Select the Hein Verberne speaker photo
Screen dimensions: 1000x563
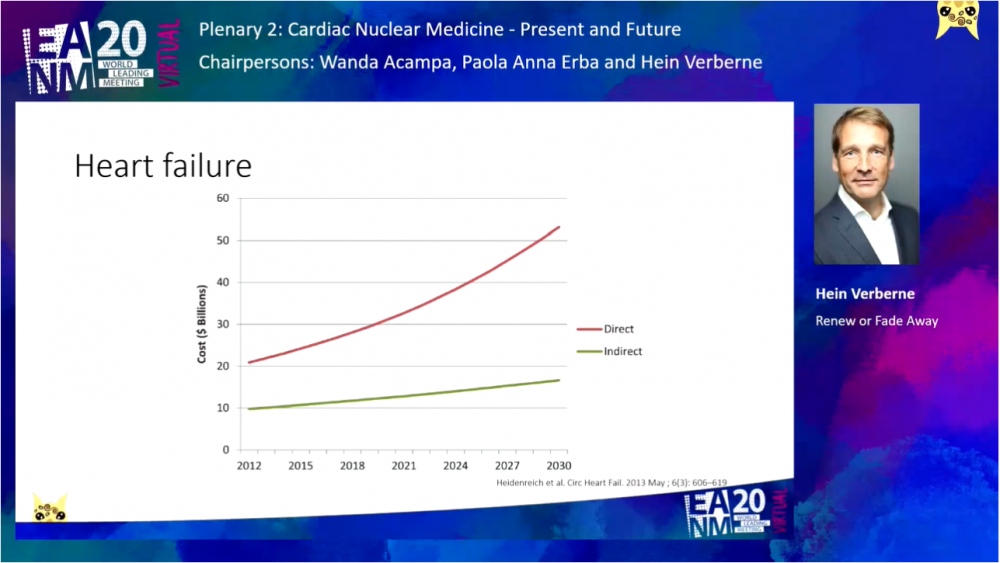[866, 184]
